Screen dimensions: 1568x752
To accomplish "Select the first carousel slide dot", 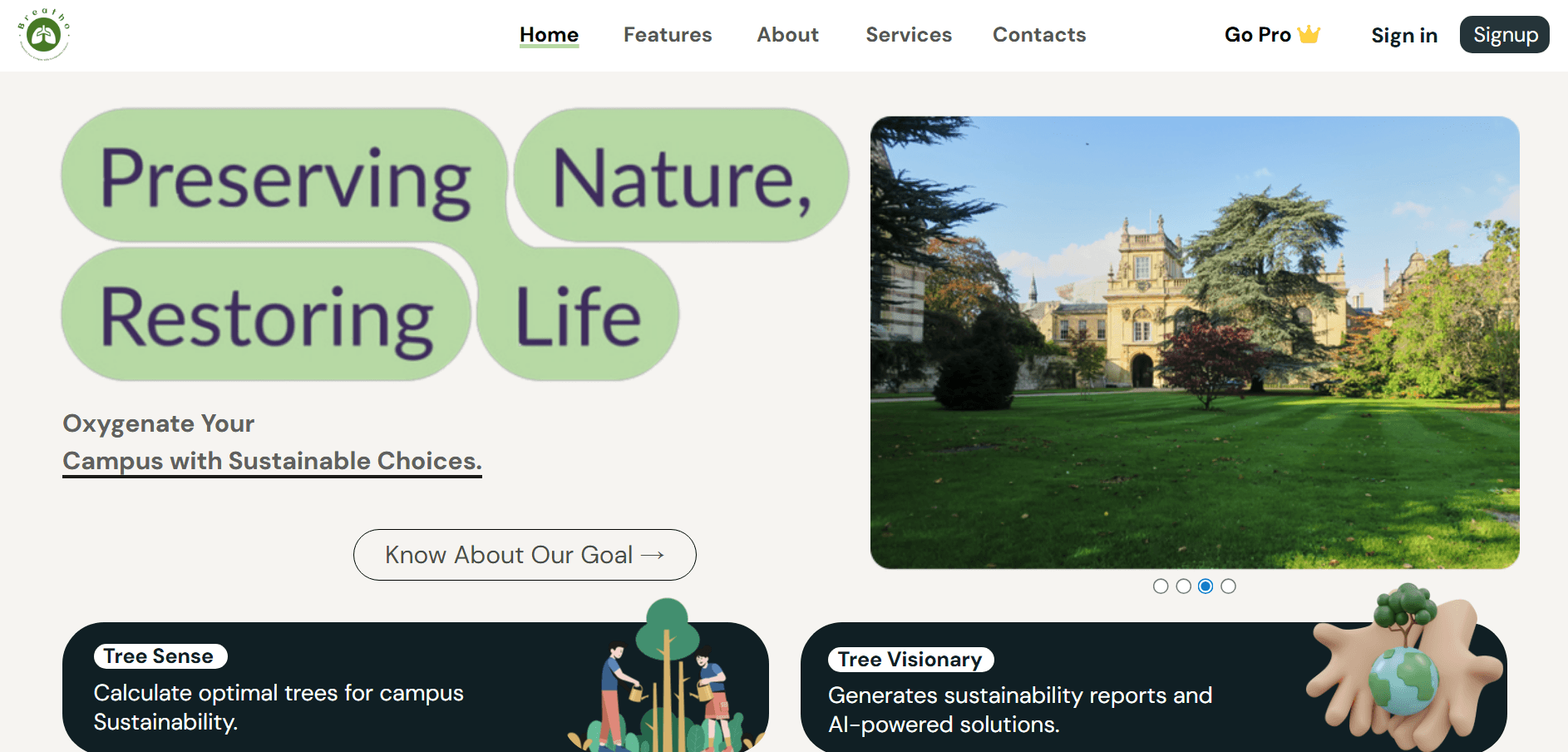I will (x=1161, y=586).
